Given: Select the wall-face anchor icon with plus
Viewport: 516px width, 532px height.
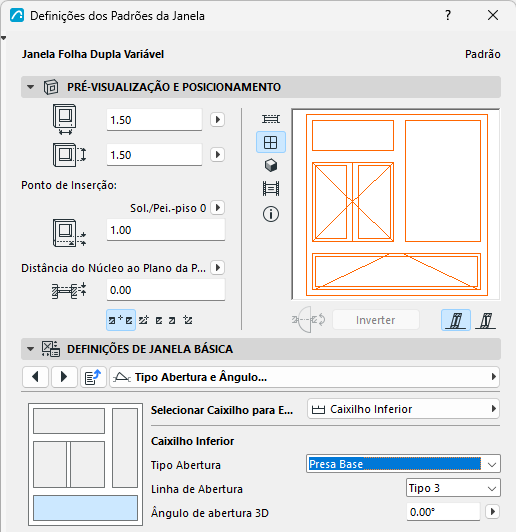Looking at the screenshot, I should (x=121, y=320).
